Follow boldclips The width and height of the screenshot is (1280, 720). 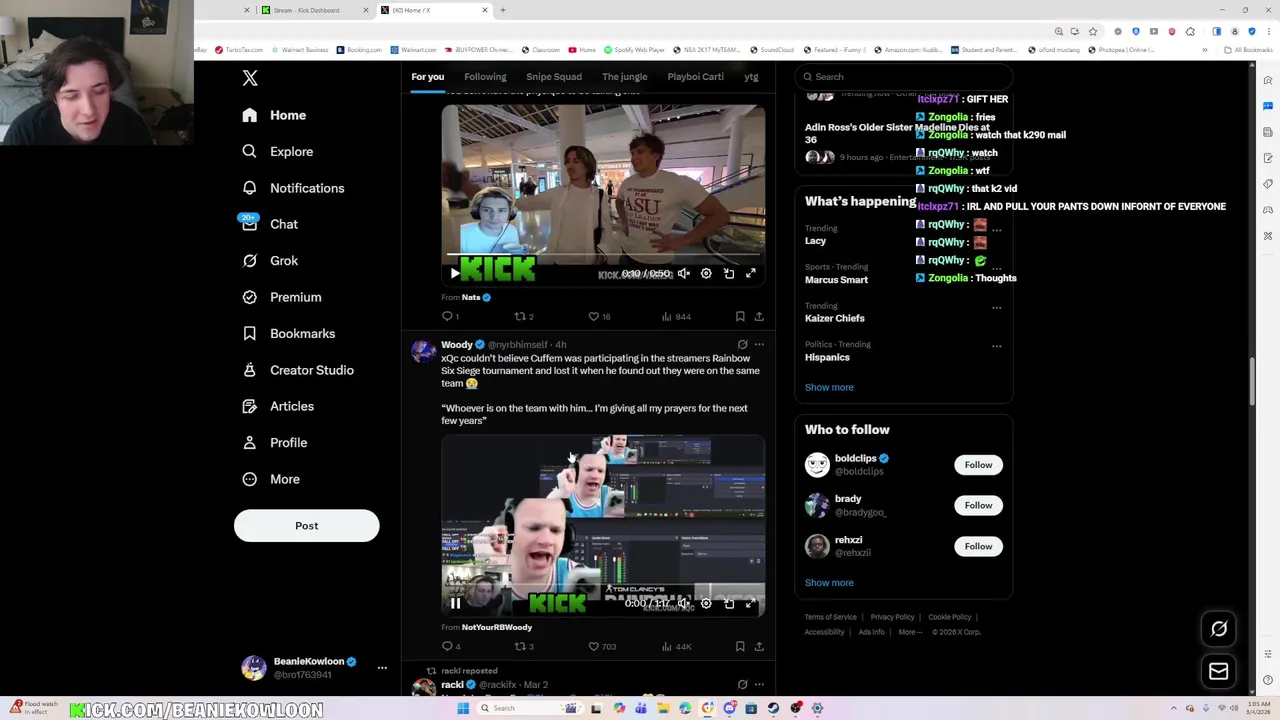[x=978, y=465]
